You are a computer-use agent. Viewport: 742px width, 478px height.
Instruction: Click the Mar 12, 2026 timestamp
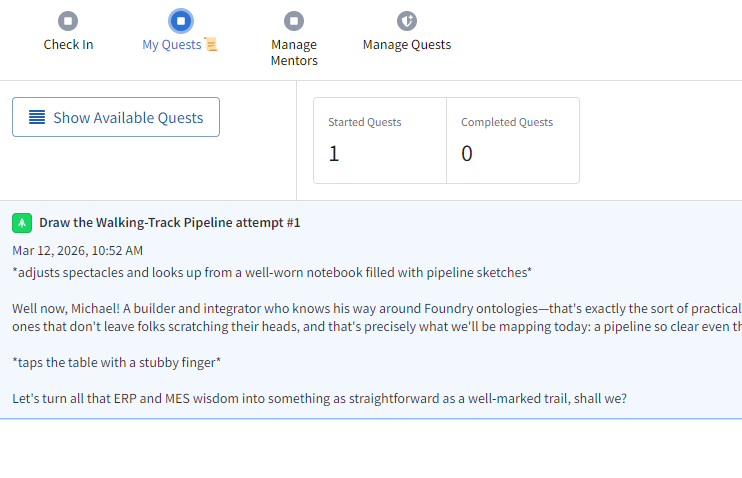tap(78, 250)
